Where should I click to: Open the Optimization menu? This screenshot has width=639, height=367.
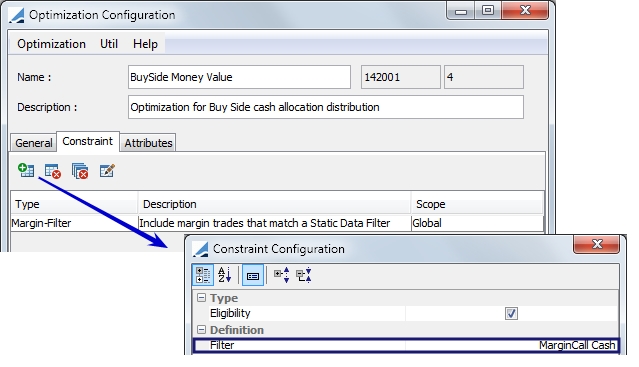51,44
